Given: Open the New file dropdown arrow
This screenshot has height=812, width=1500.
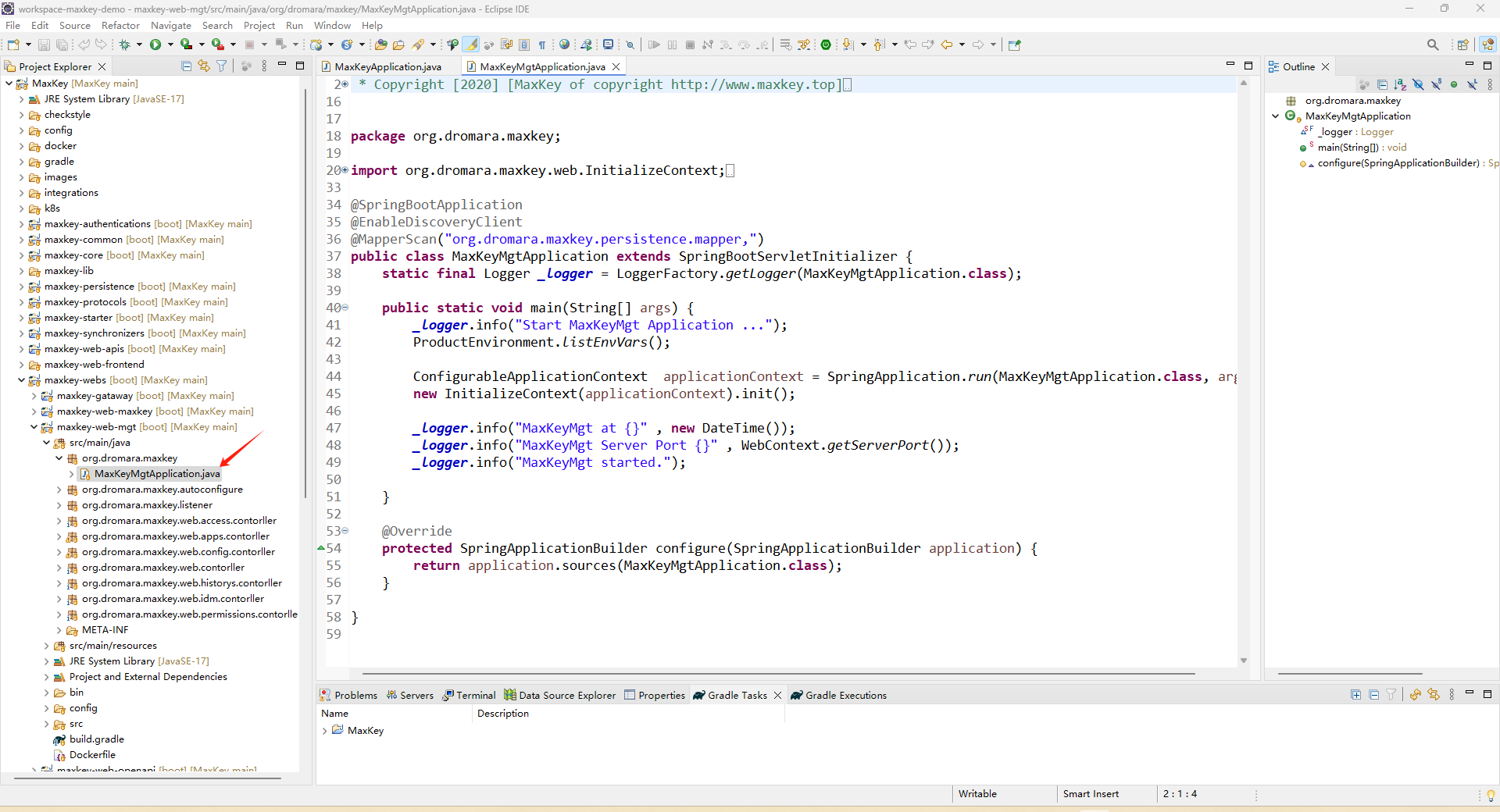Looking at the screenshot, I should tap(28, 45).
